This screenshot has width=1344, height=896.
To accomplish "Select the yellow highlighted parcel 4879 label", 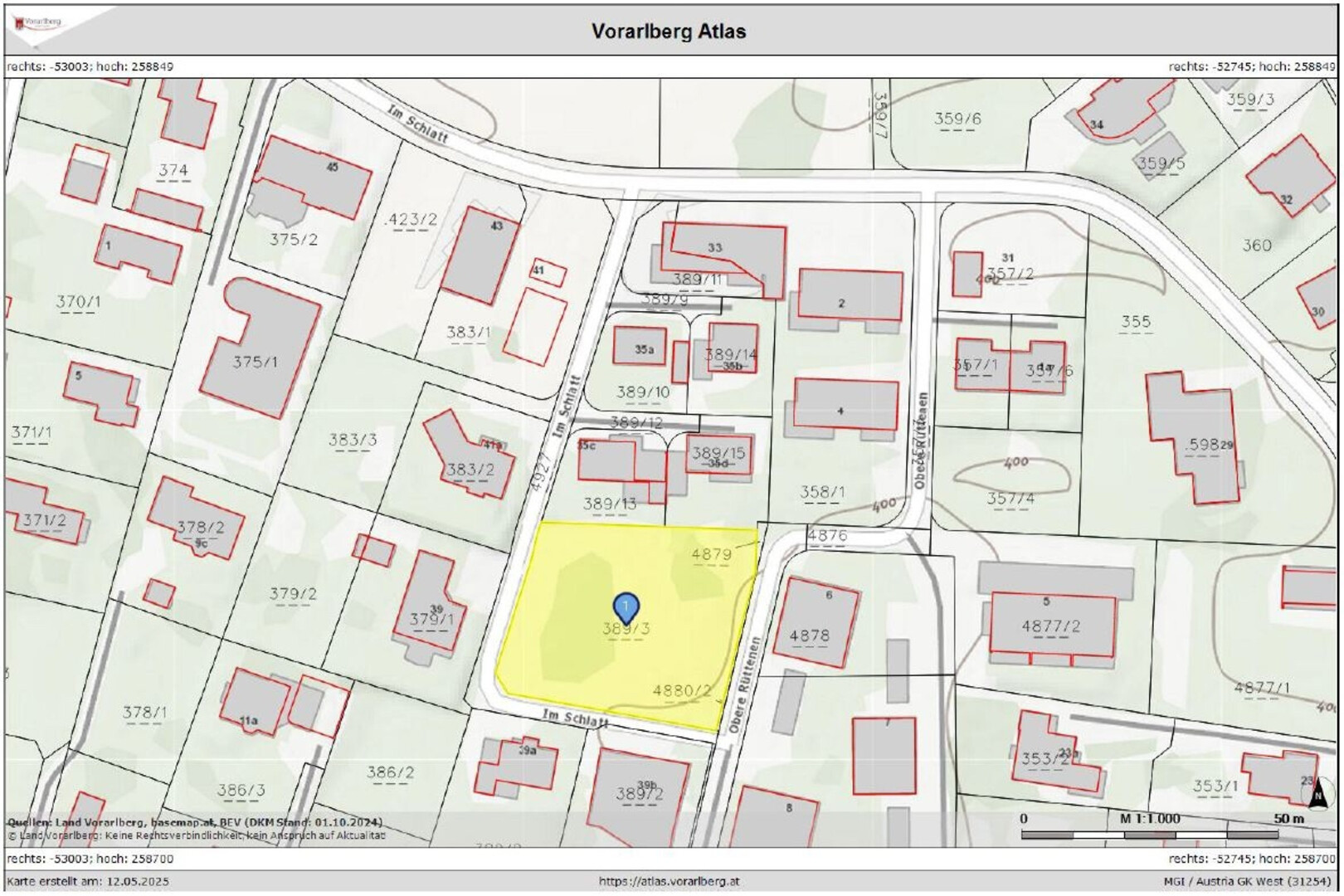I will (711, 554).
